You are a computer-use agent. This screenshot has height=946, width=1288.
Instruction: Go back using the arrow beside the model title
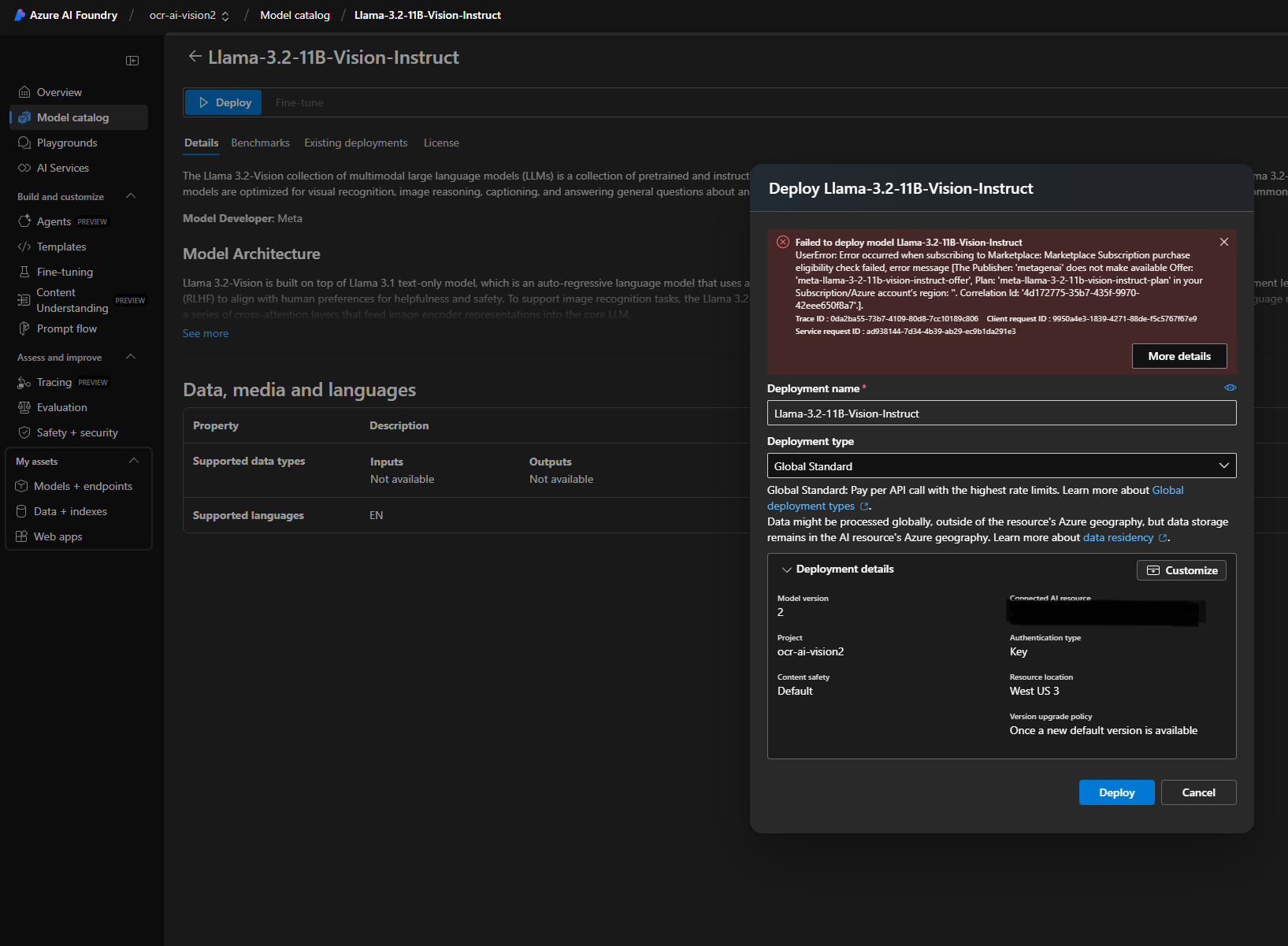click(195, 57)
